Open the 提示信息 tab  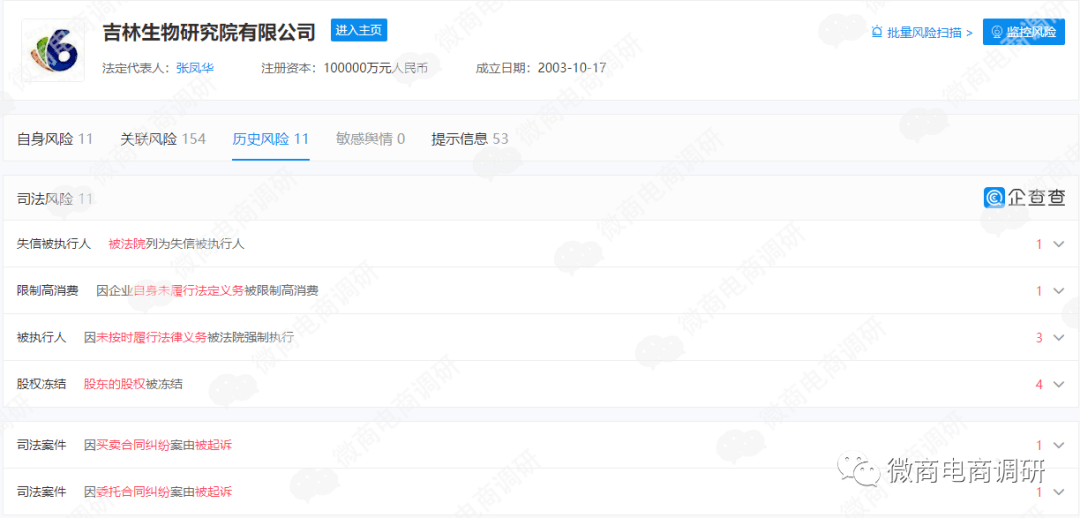[470, 139]
